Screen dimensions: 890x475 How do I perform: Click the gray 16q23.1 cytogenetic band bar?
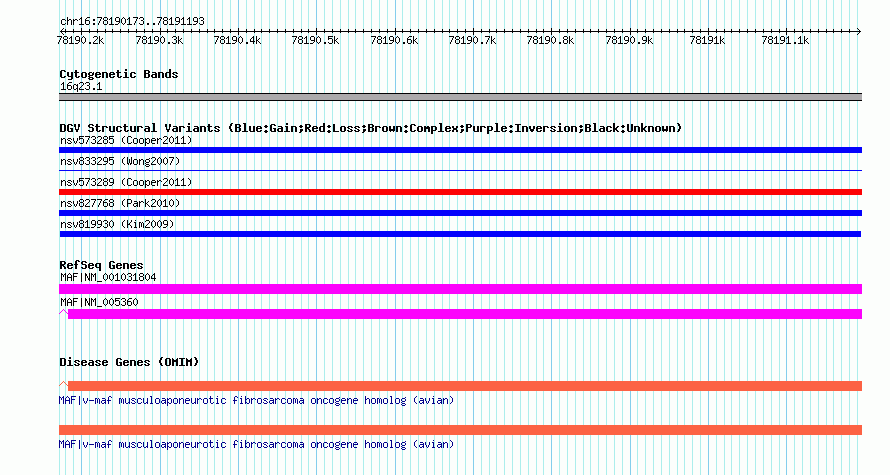(460, 97)
